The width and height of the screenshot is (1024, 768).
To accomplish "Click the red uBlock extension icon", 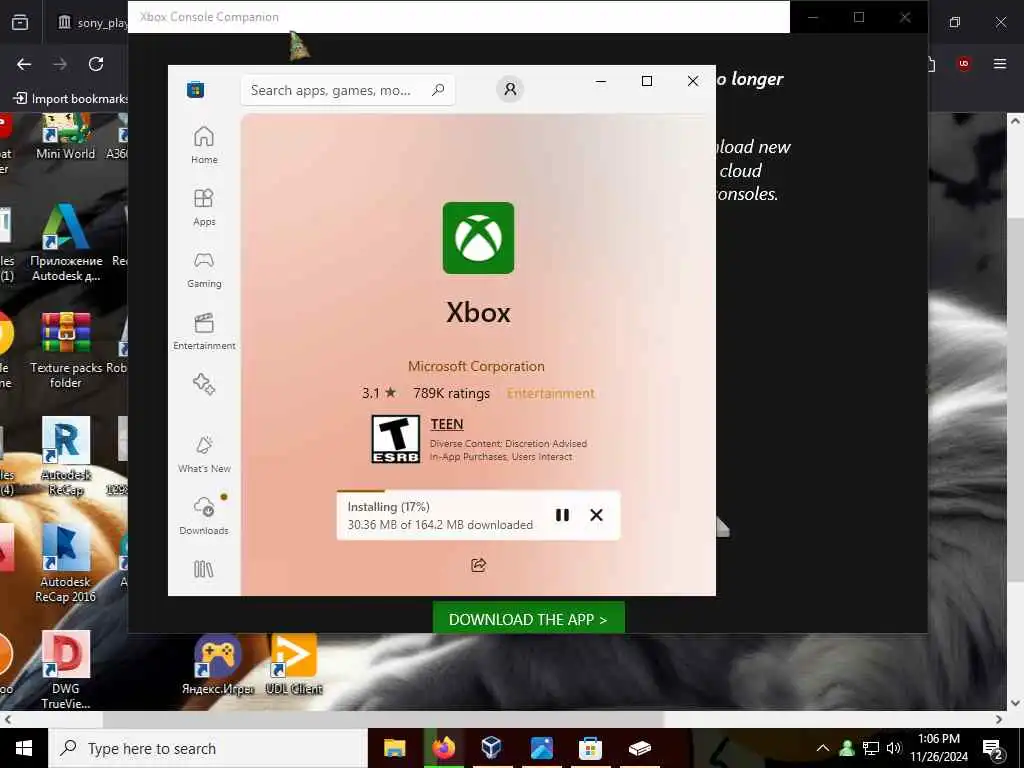I will 963,63.
